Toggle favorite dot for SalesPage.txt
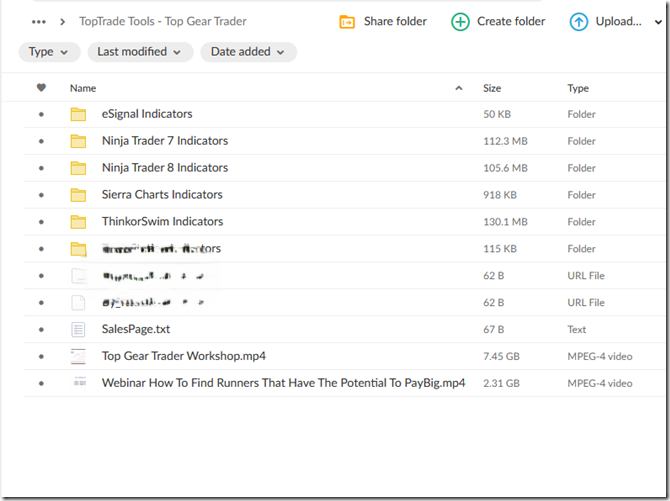Viewport: 670px width, 501px height. [41, 329]
